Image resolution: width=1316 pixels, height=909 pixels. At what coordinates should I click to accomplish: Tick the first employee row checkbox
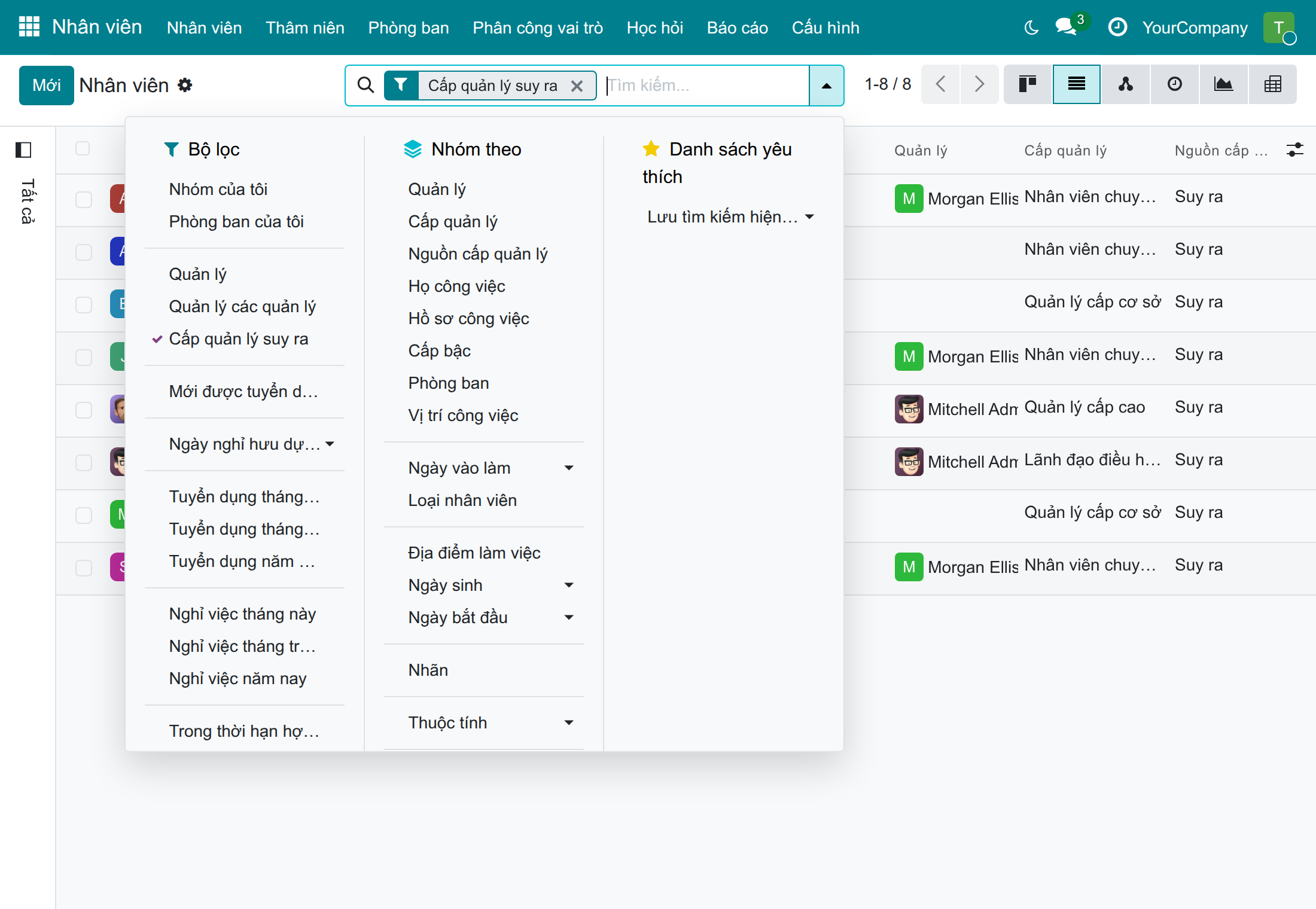84,200
